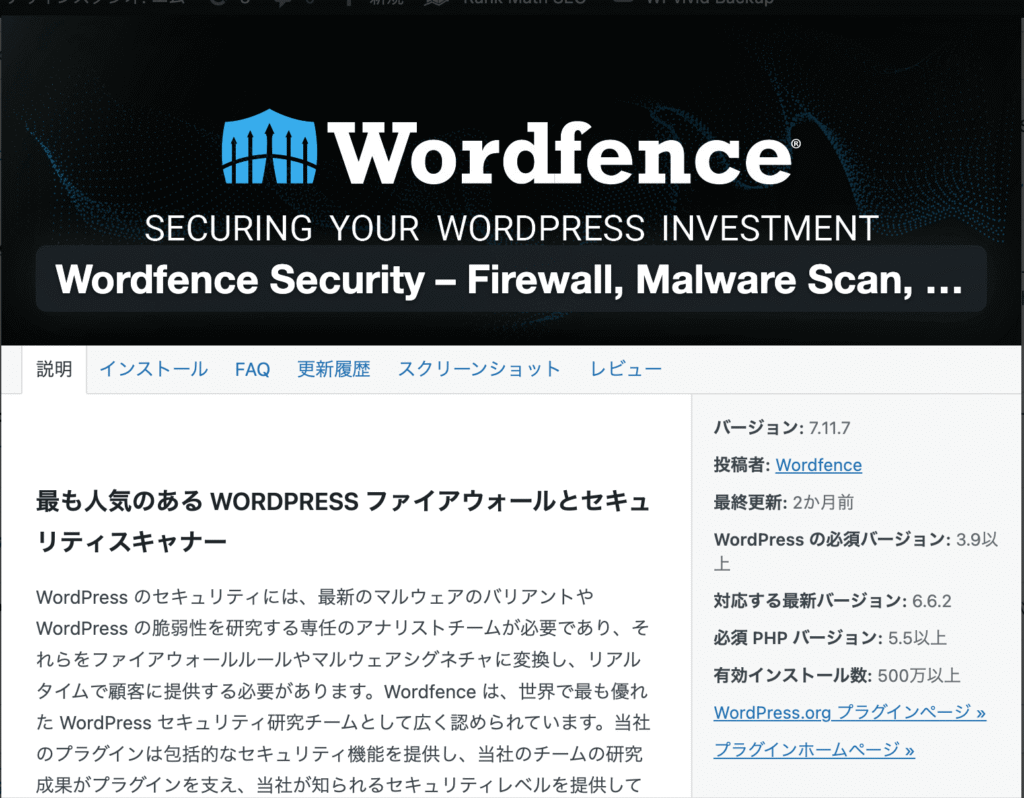The width and height of the screenshot is (1024, 798).
Task: Click the 最終更新 2か月前 entry
Action: (784, 502)
